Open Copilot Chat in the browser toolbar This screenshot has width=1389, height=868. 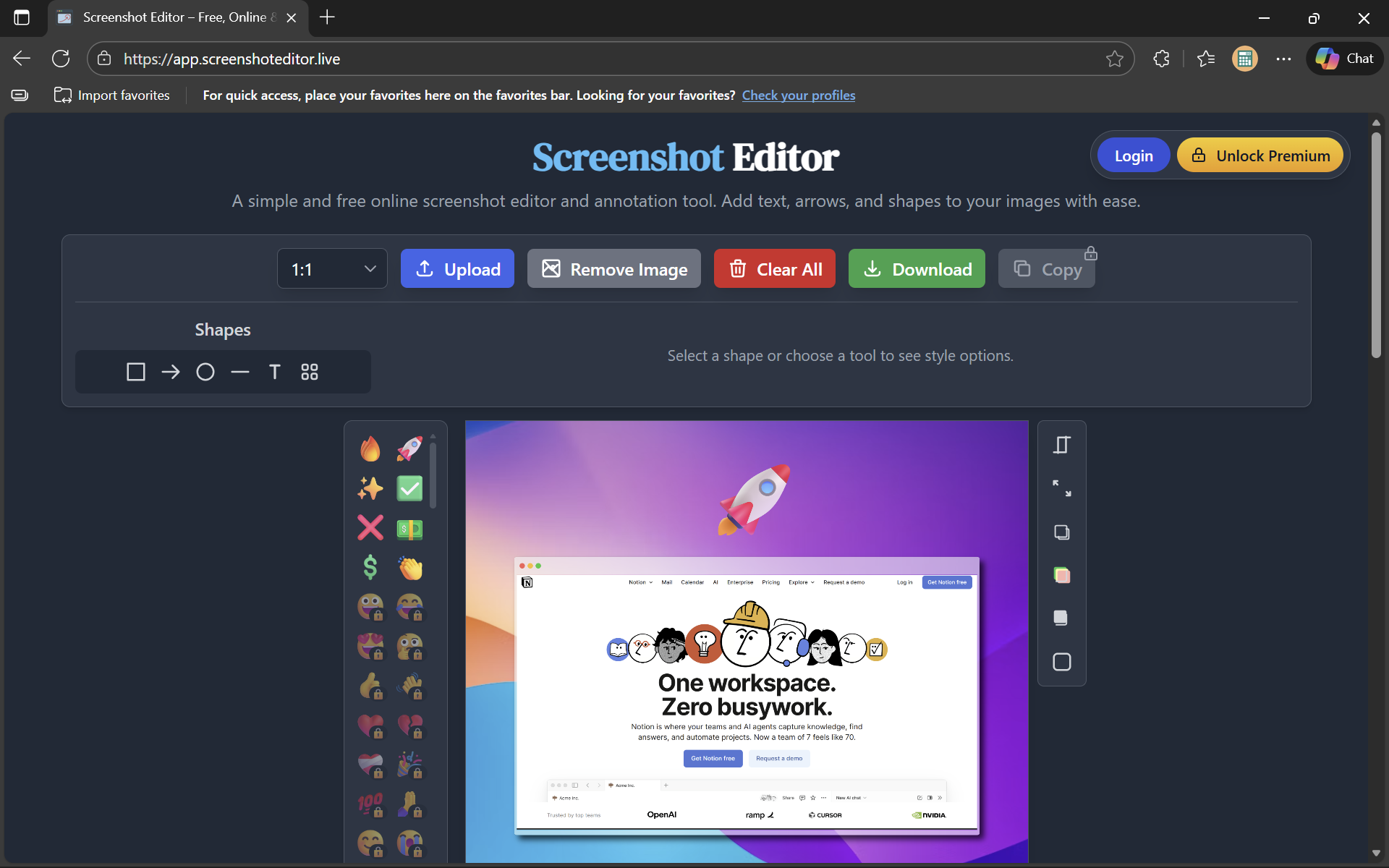pos(1344,59)
